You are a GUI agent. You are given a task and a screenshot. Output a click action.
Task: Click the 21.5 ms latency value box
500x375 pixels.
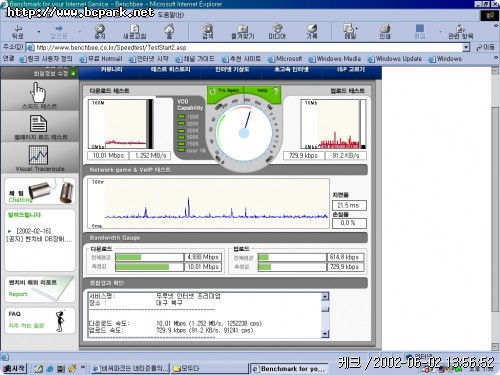coord(349,205)
